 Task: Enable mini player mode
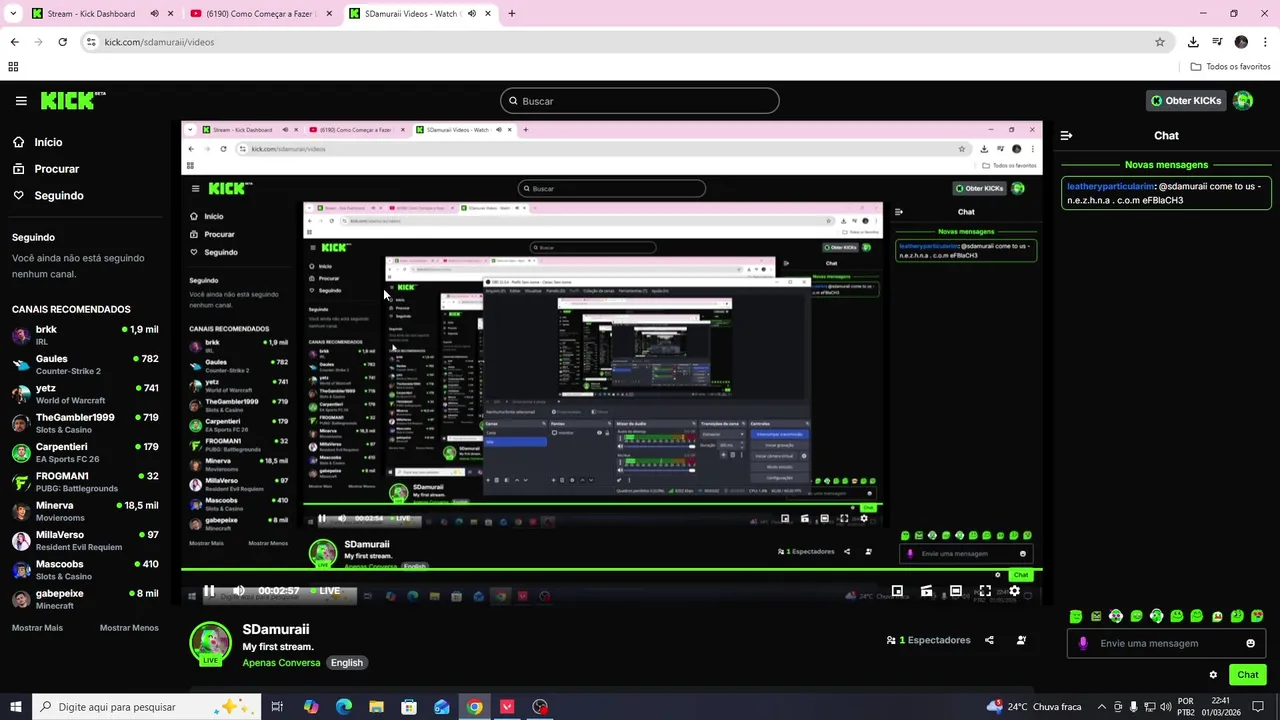(898, 591)
